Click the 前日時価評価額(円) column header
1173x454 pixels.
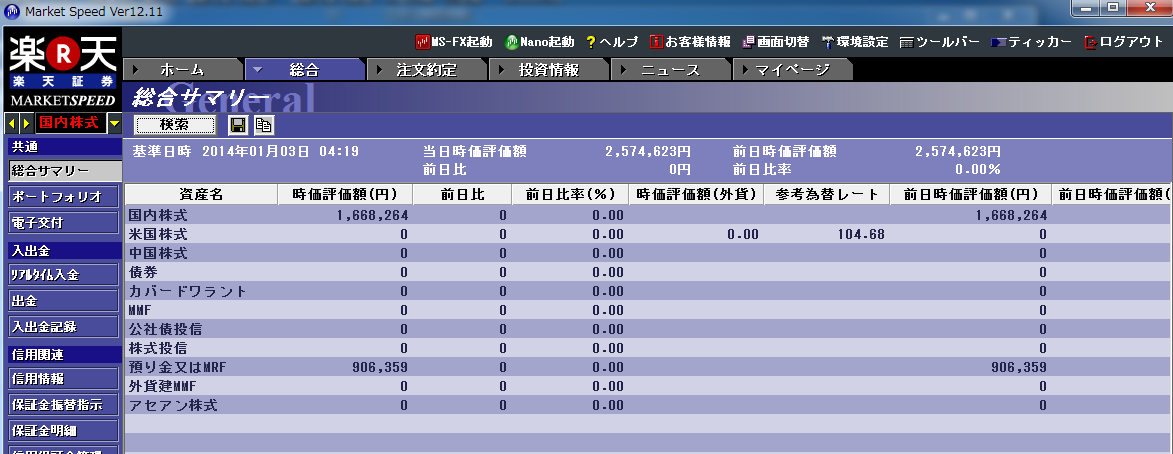[970, 194]
